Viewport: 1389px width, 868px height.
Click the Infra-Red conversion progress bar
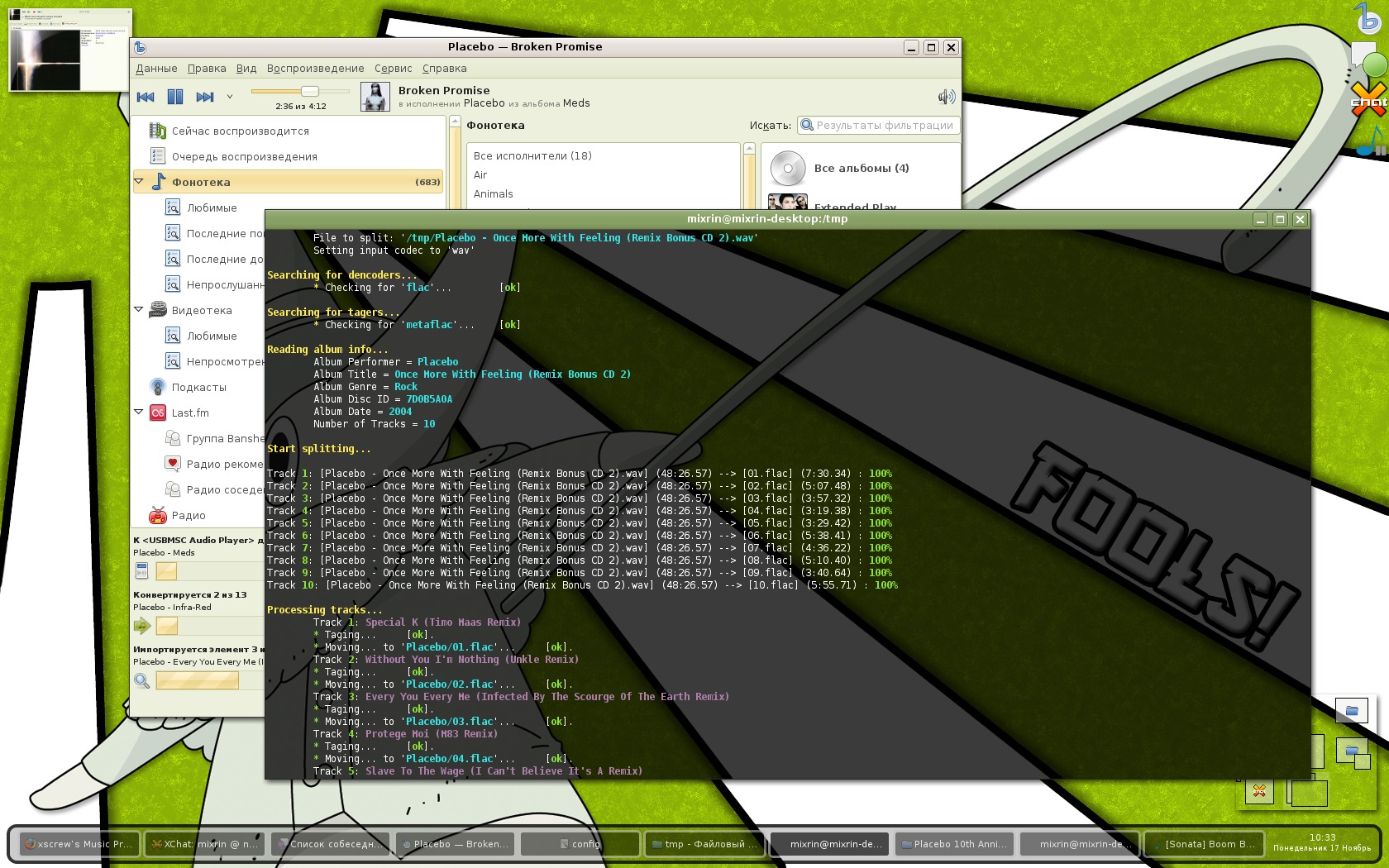click(210, 626)
